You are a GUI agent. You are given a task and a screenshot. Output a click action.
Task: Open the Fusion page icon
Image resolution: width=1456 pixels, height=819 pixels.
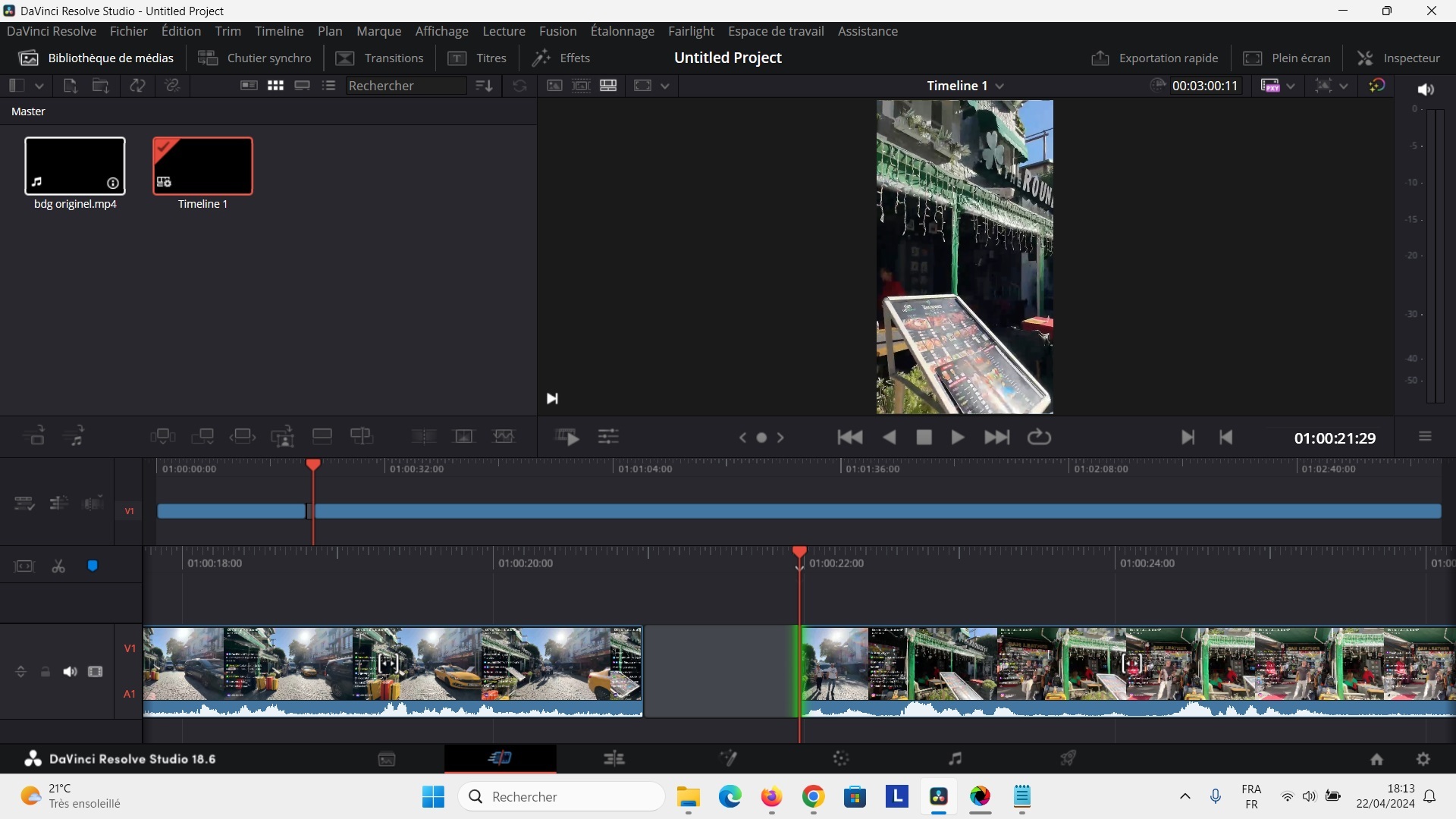728,758
